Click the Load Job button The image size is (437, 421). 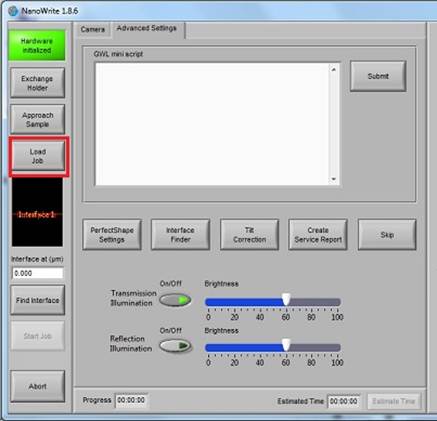click(x=38, y=156)
